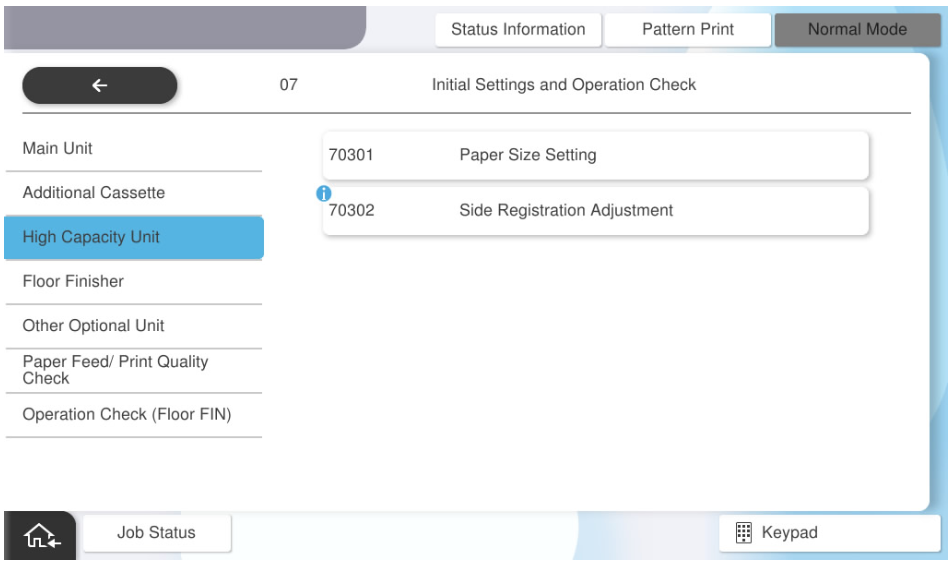
Task: Click the keypad grid icon
Action: pyautogui.click(x=743, y=533)
